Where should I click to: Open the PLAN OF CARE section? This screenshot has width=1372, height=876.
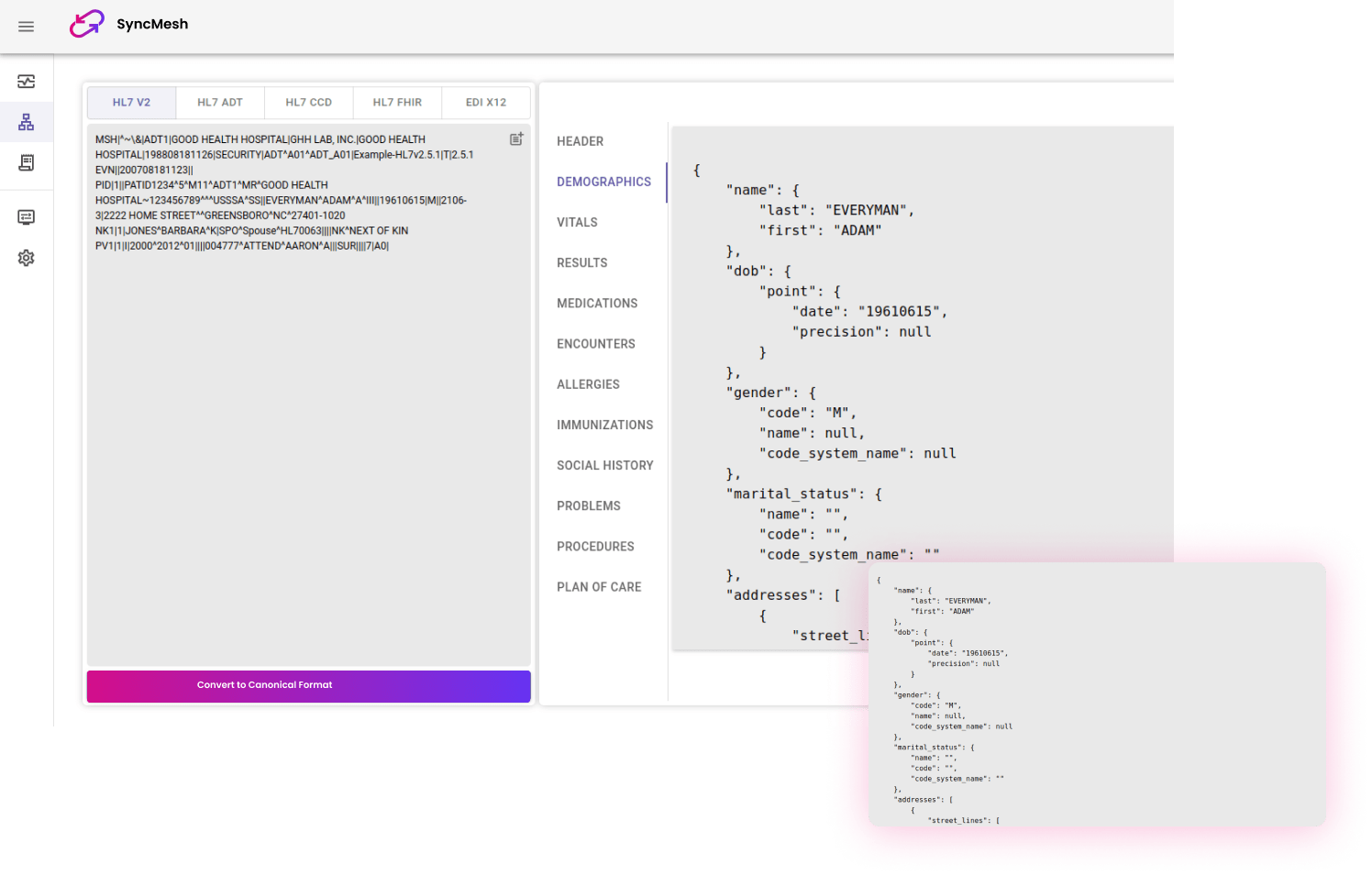[599, 586]
